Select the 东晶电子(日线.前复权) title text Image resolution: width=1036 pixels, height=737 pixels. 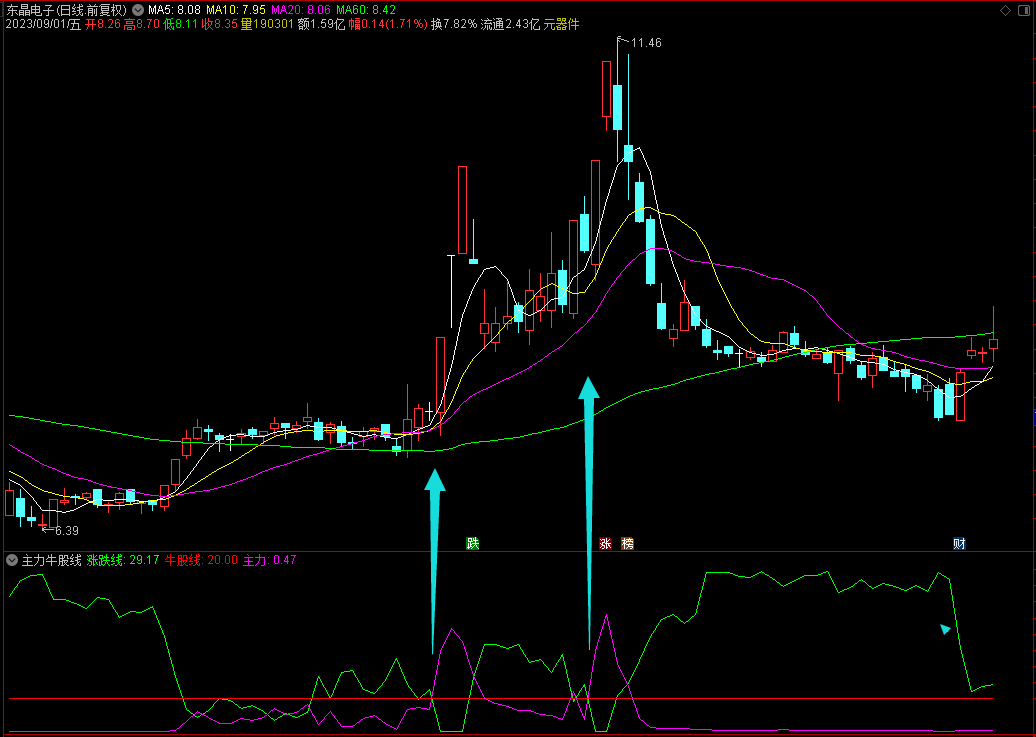[67, 11]
